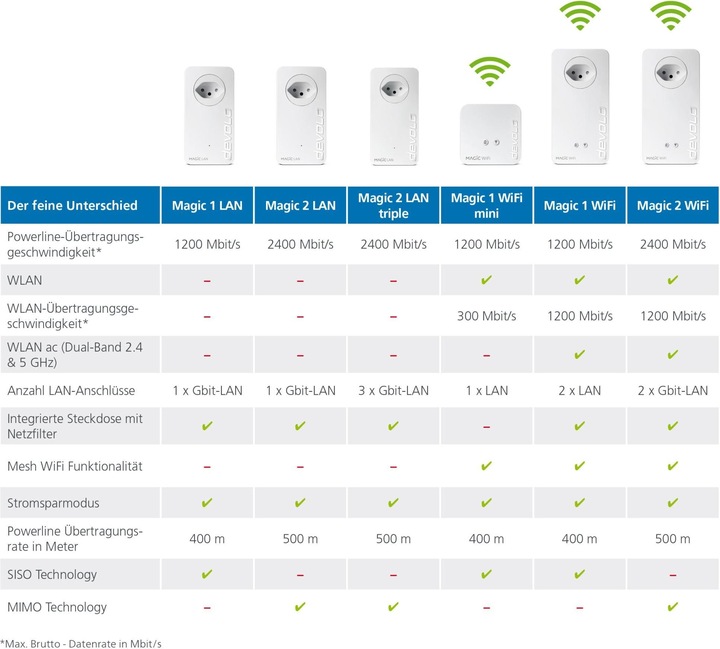The image size is (720, 649).
Task: Click the WLAN dash for Magic 2 LAN triple
Action: point(394,281)
